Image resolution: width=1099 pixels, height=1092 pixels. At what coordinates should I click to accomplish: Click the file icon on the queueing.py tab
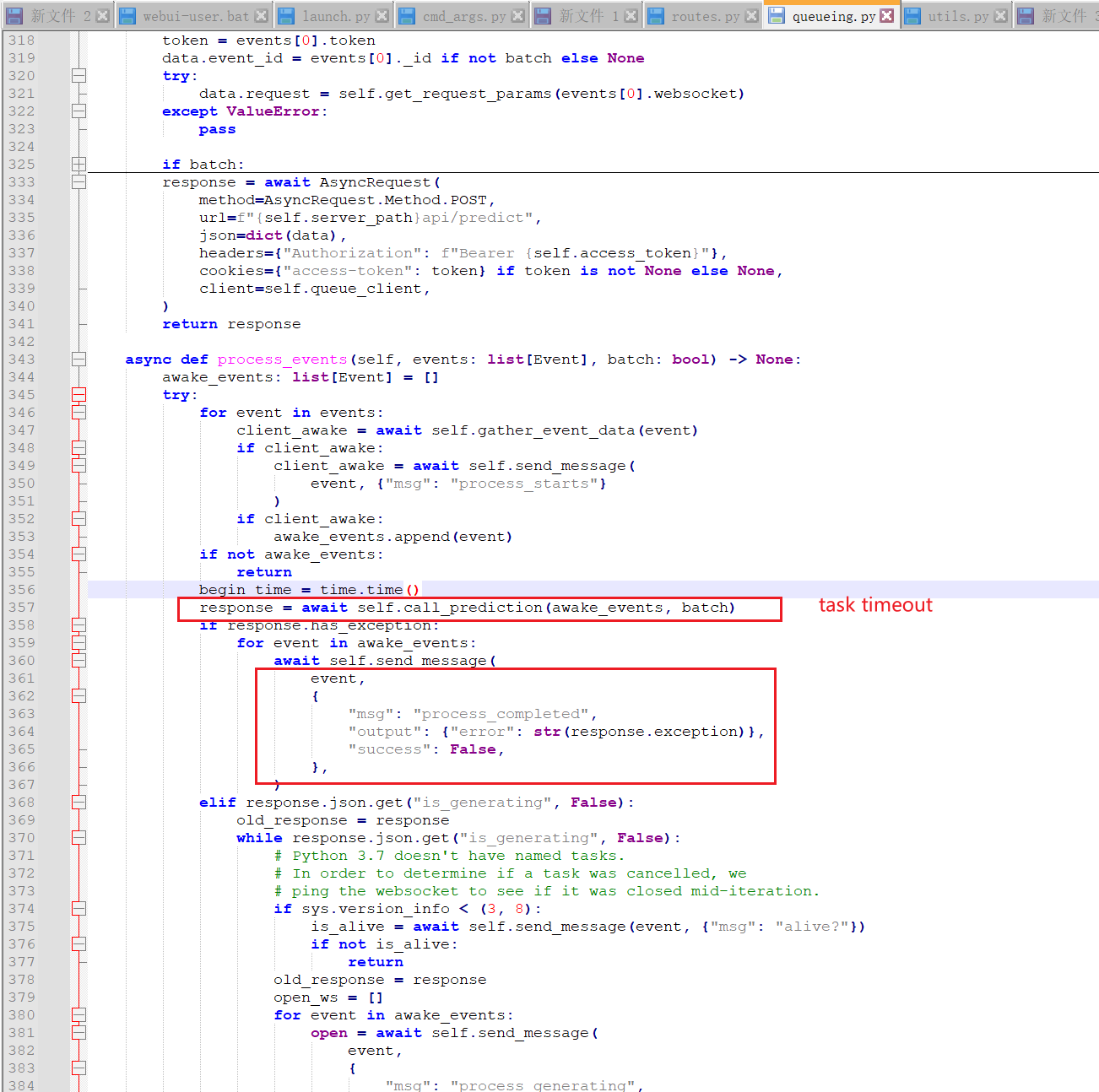tap(777, 14)
